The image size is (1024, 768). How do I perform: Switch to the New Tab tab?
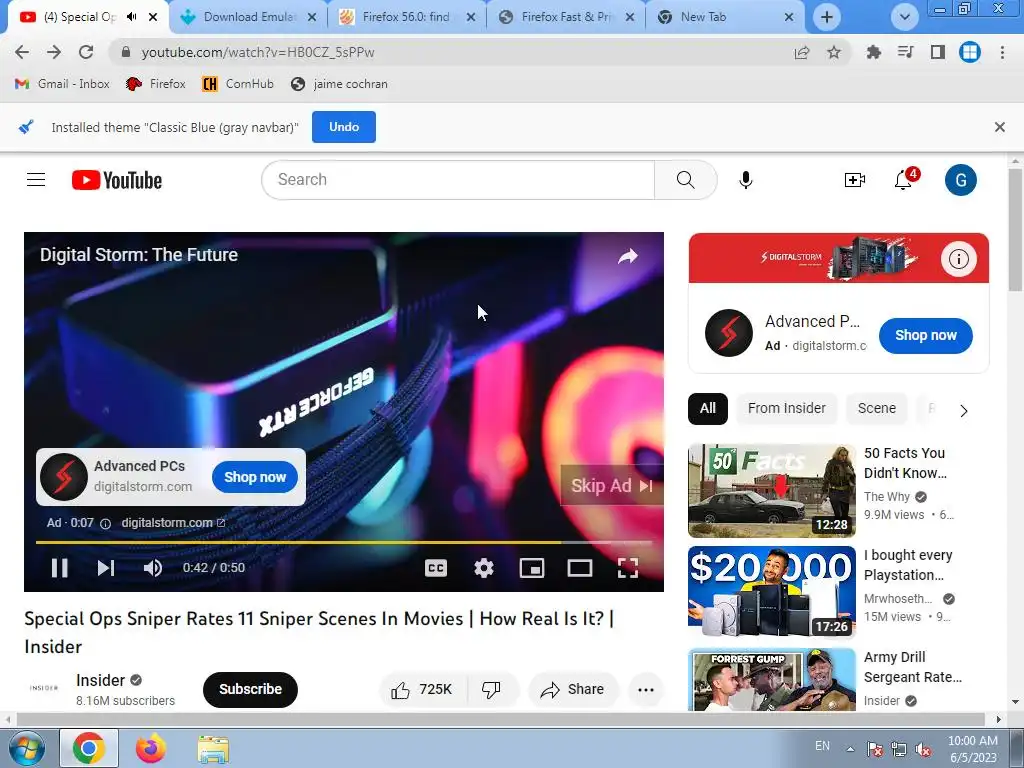(725, 17)
